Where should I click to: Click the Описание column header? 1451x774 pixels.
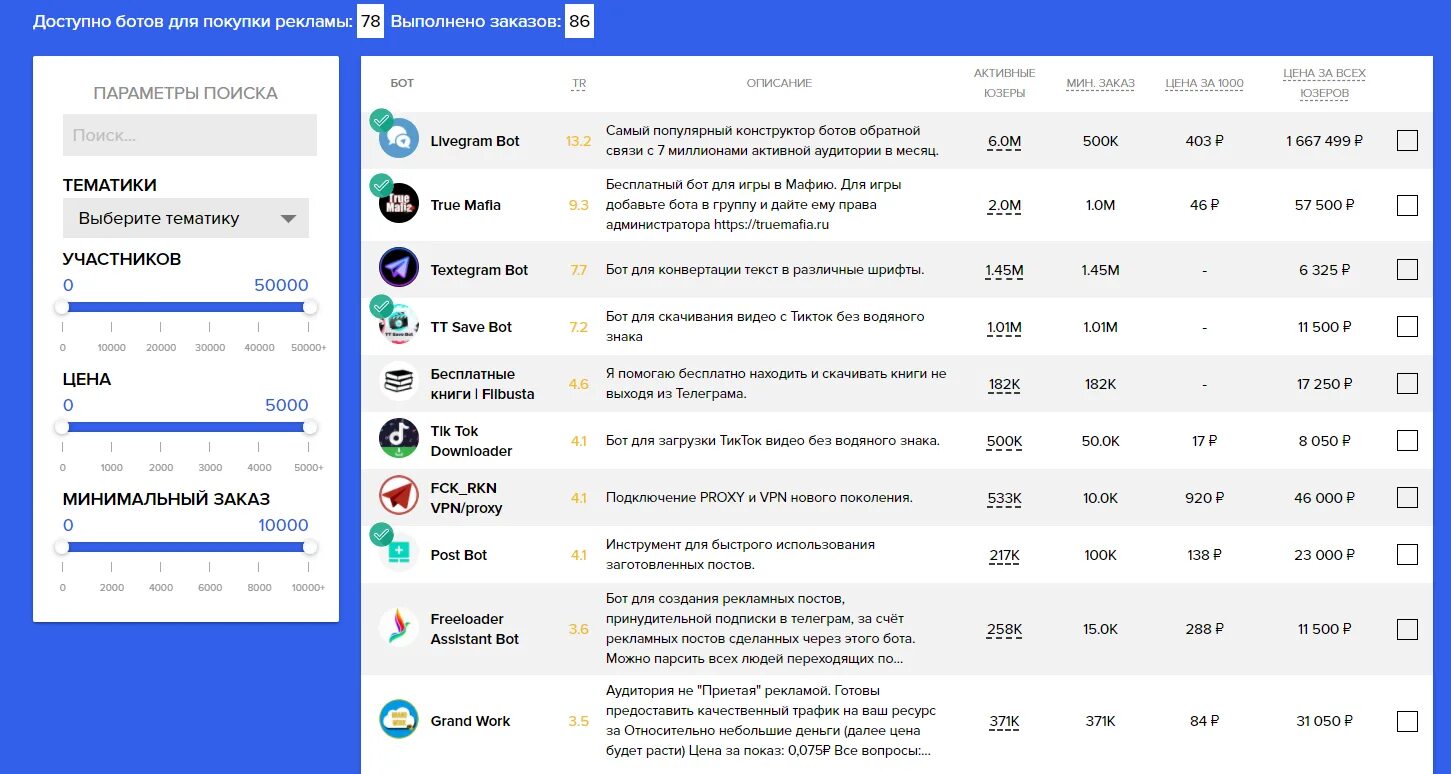click(x=779, y=84)
